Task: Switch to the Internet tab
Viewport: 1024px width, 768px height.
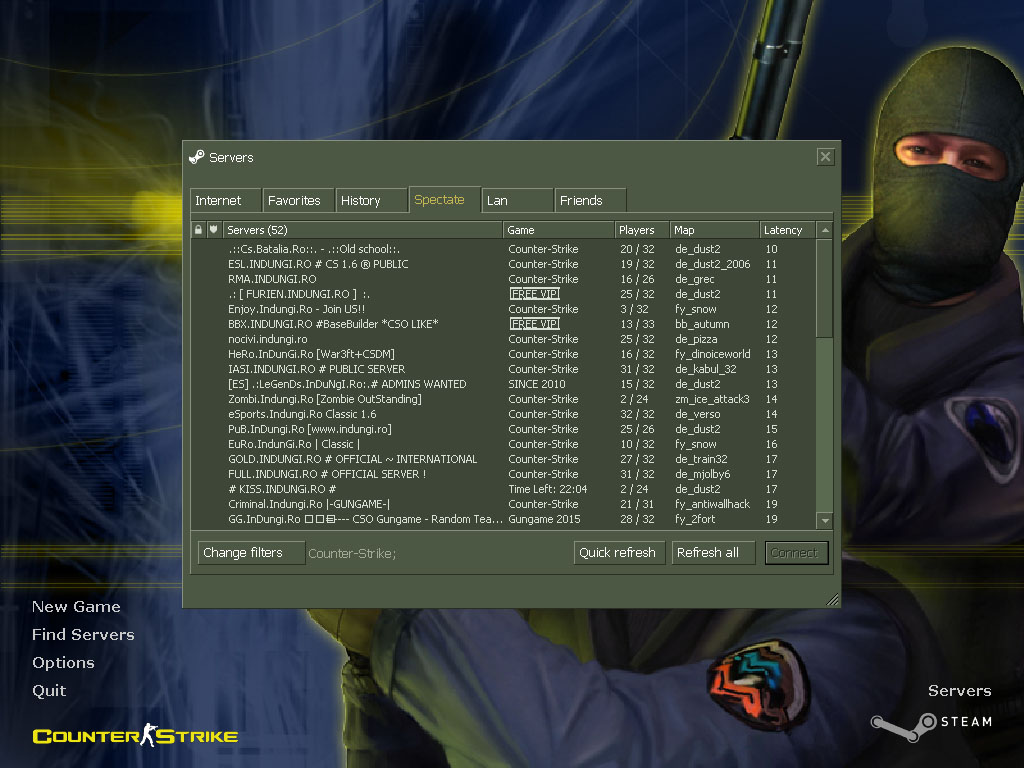Action: pos(226,200)
